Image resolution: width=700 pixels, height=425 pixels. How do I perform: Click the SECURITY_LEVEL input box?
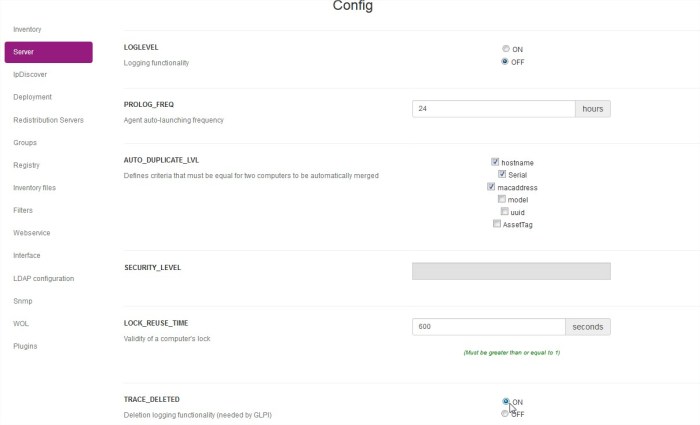510,271
